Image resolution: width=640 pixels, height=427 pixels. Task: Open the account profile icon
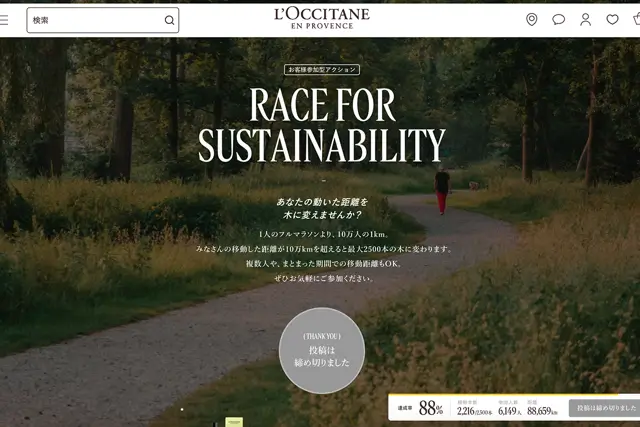click(585, 19)
